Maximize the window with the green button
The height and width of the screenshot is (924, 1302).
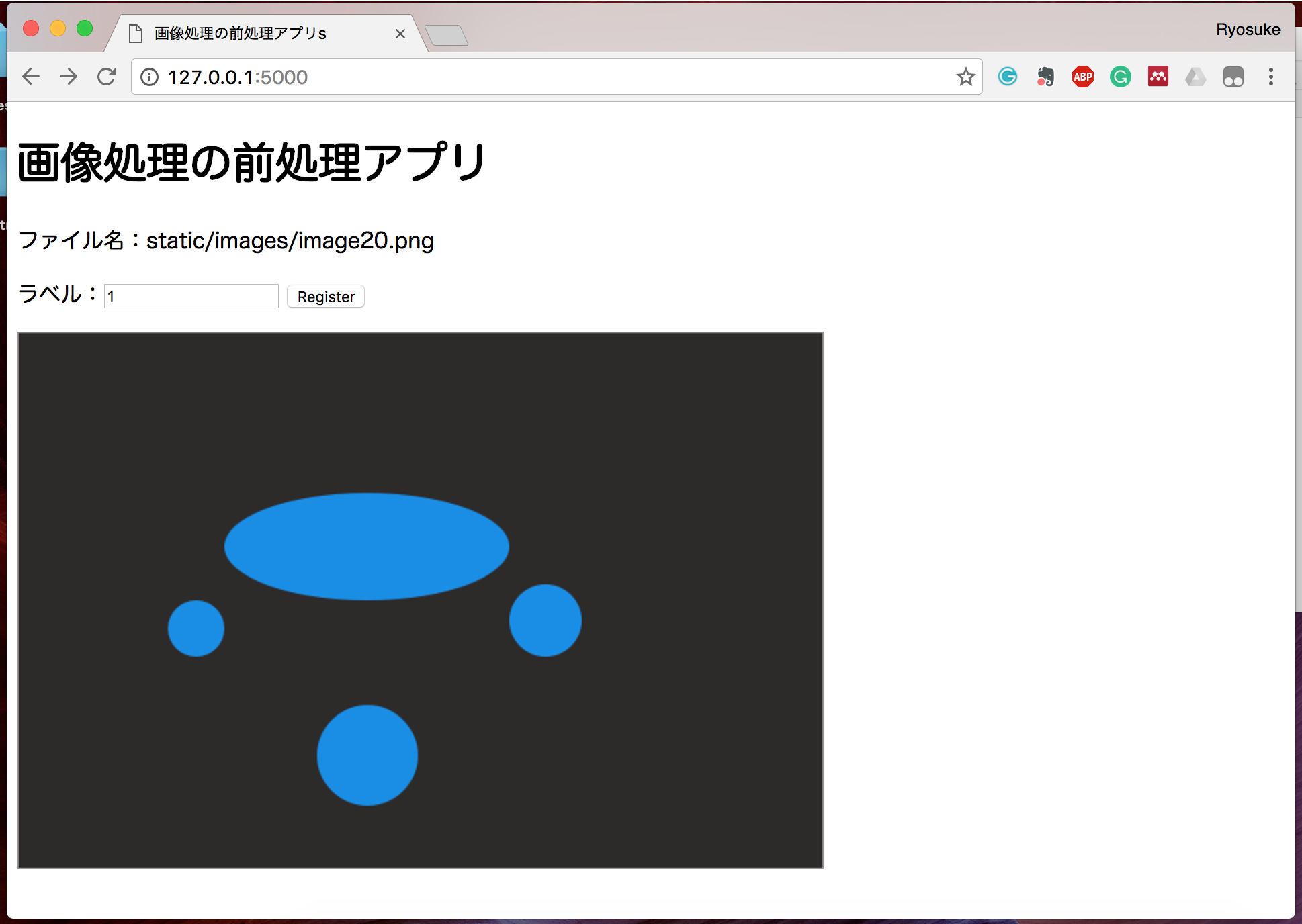coord(85,28)
